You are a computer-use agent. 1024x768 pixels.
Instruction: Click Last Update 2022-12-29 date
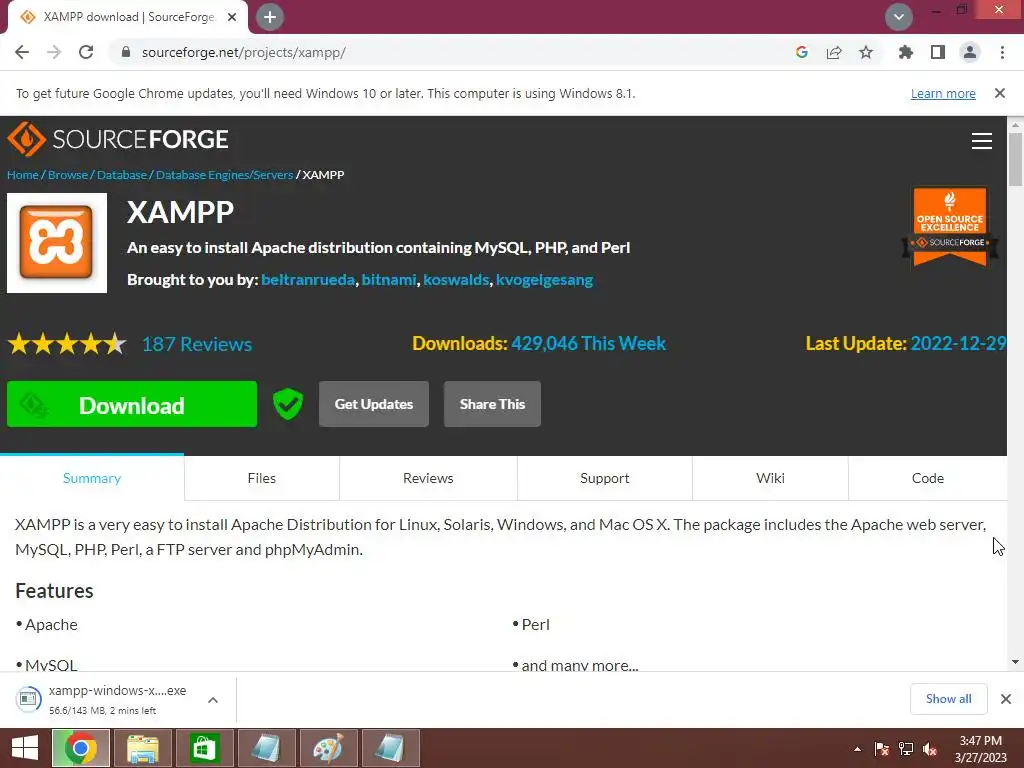pyautogui.click(x=958, y=344)
